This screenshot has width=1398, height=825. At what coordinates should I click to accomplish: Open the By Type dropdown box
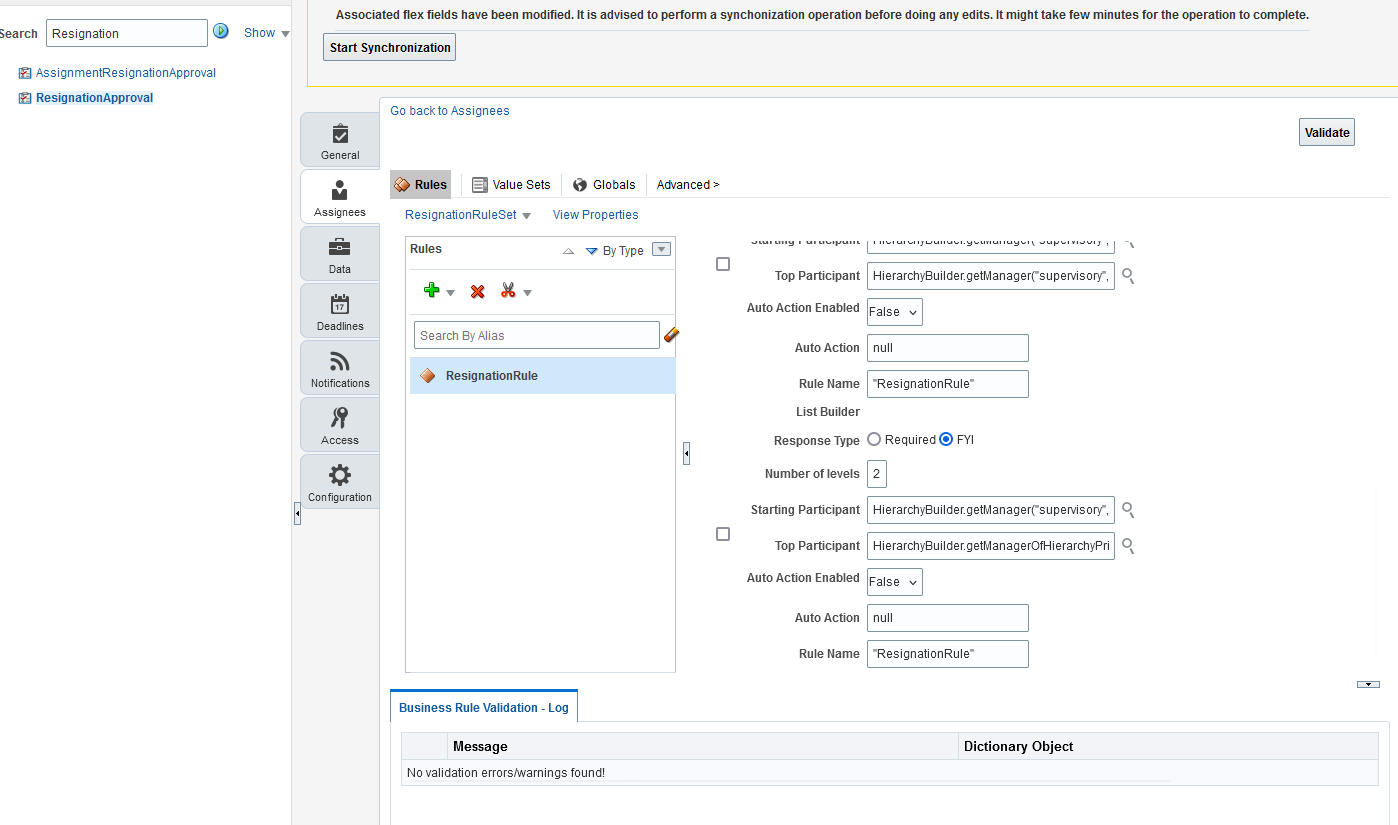(x=661, y=250)
